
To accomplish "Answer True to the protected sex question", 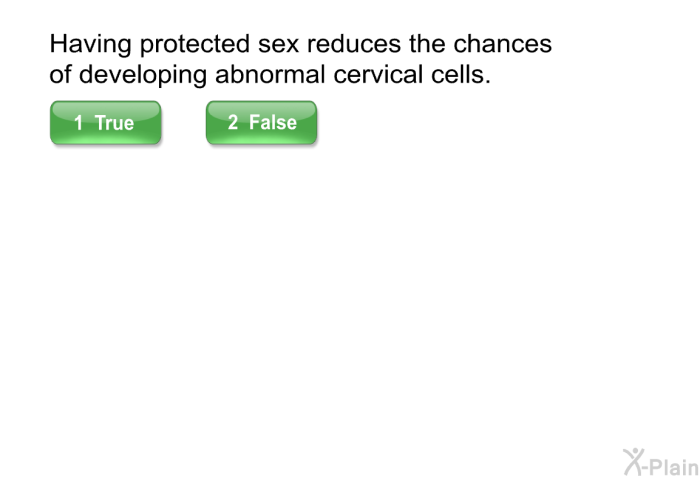I will (x=105, y=123).
